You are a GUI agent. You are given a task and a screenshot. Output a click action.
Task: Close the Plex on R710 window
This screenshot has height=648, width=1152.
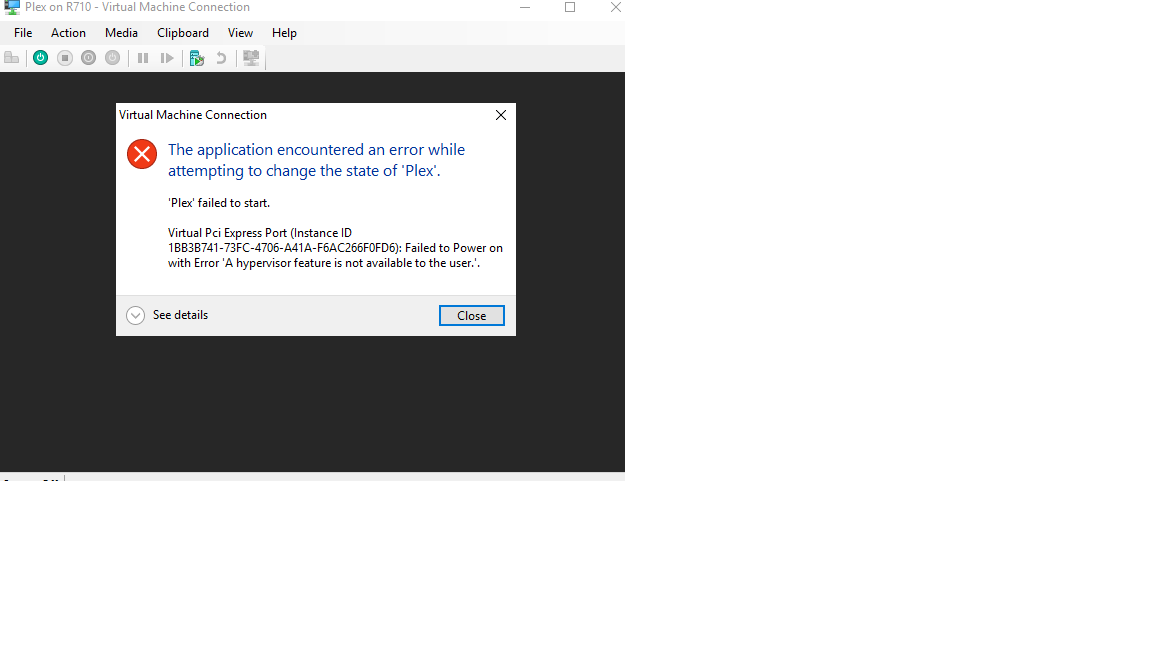pos(616,7)
